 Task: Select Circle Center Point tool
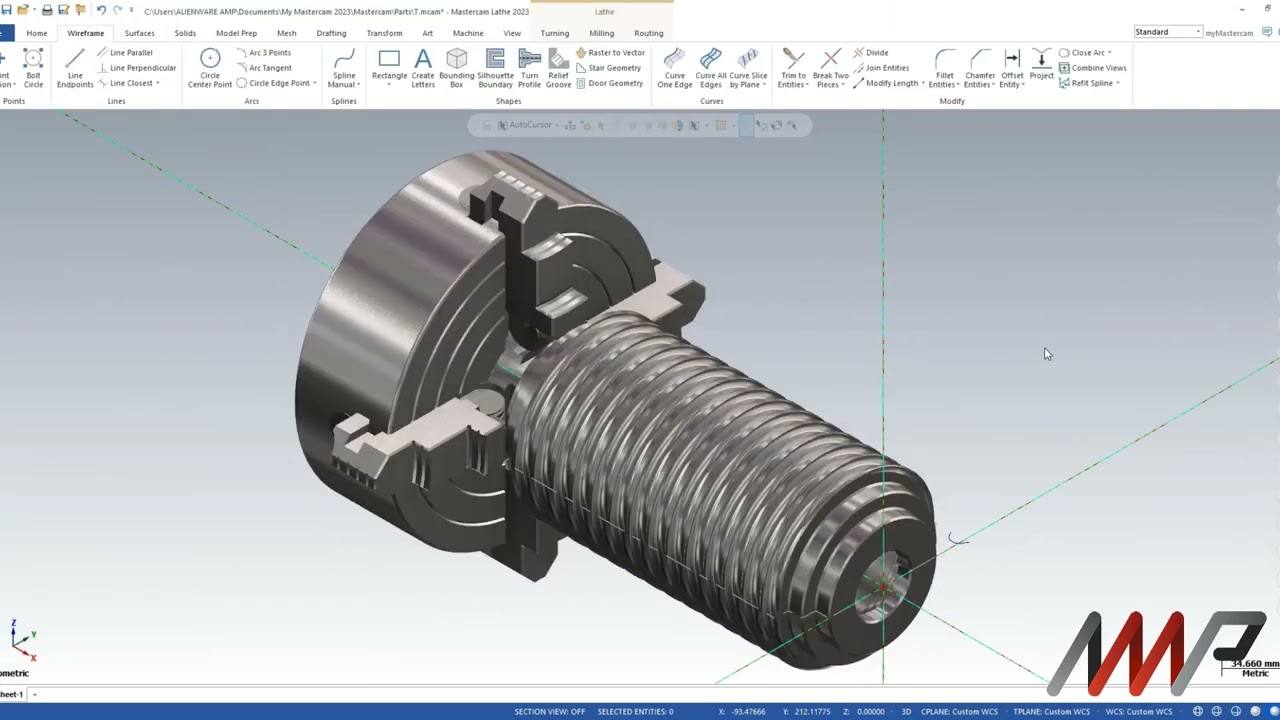tap(210, 68)
